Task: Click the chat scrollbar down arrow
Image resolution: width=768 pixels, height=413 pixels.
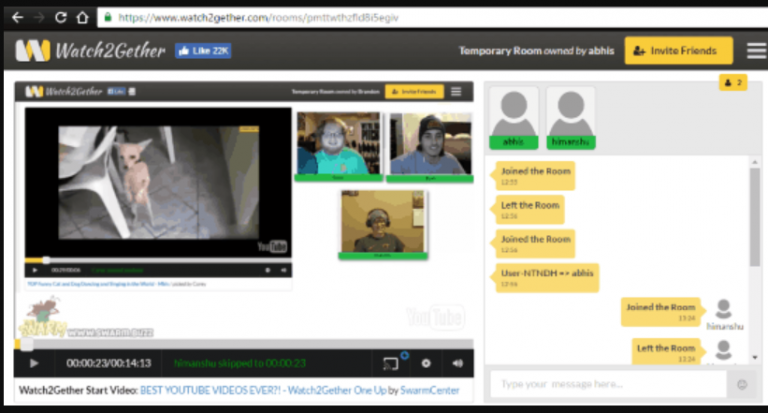Action: [755, 357]
